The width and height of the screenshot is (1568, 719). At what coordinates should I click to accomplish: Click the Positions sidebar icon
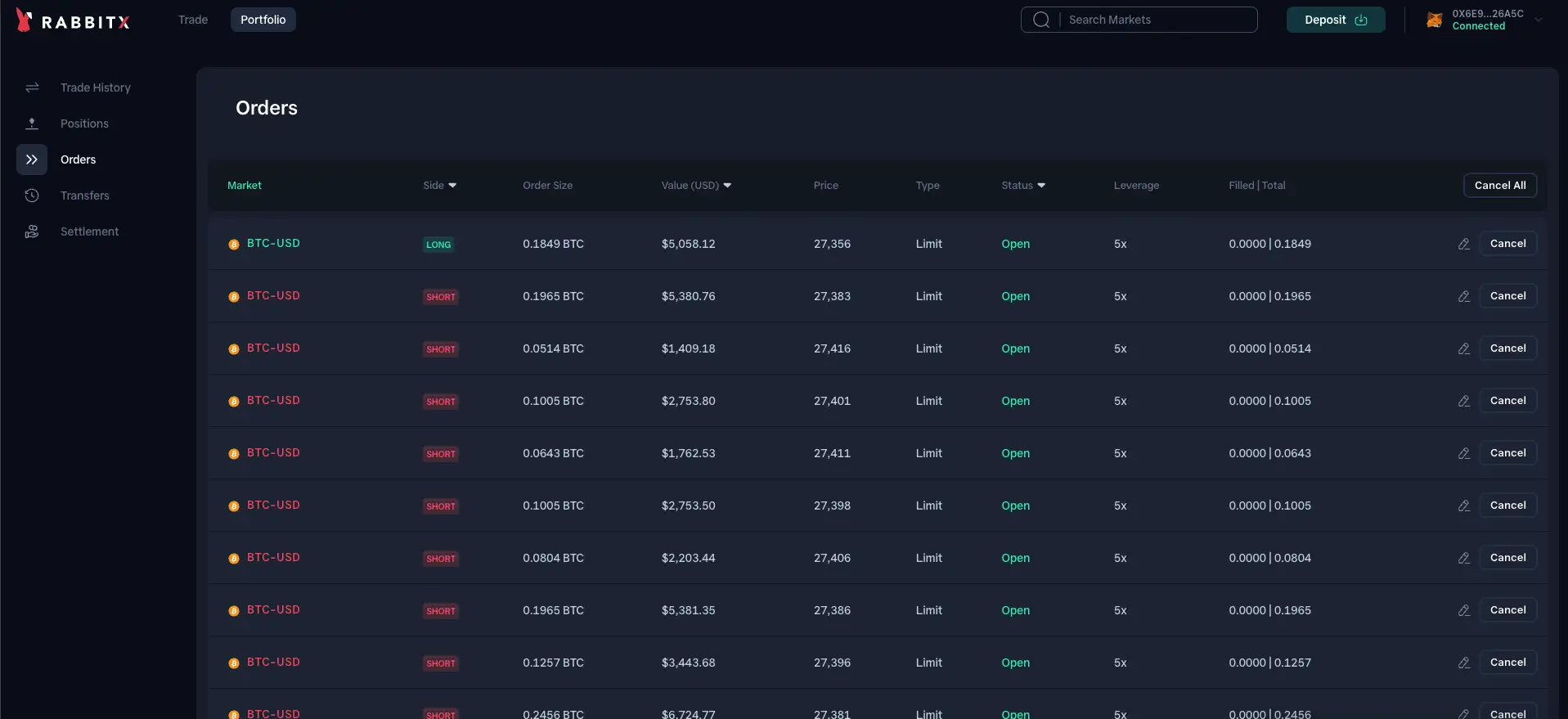click(x=32, y=124)
